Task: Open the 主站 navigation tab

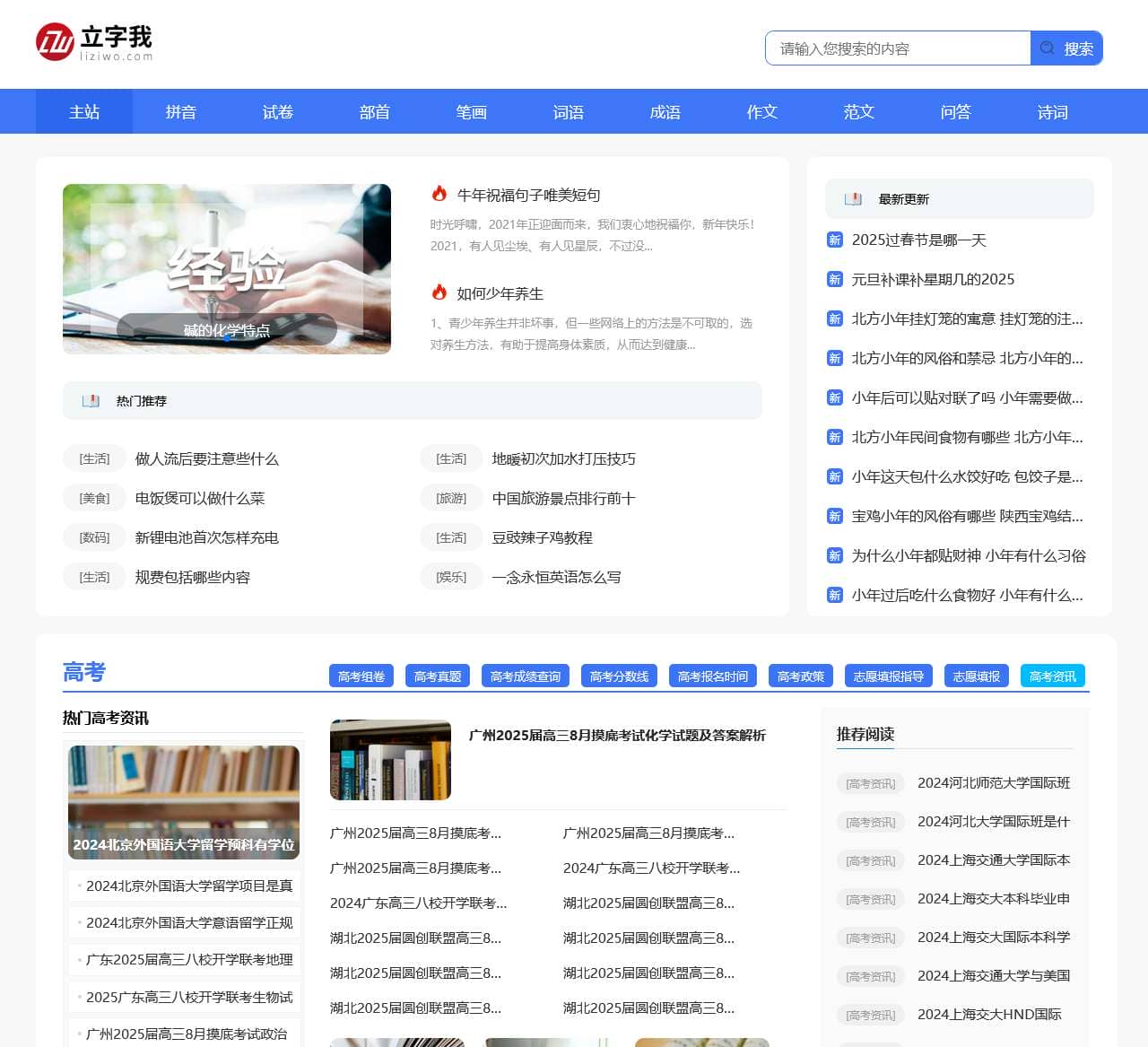Action: tap(84, 112)
